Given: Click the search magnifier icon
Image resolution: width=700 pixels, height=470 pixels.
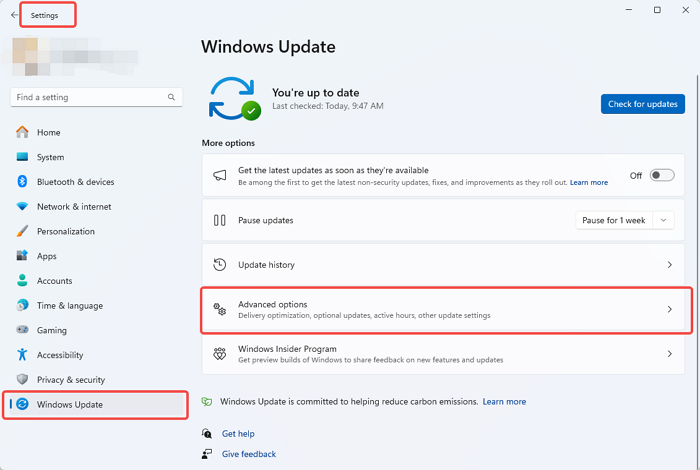Looking at the screenshot, I should pos(173,98).
